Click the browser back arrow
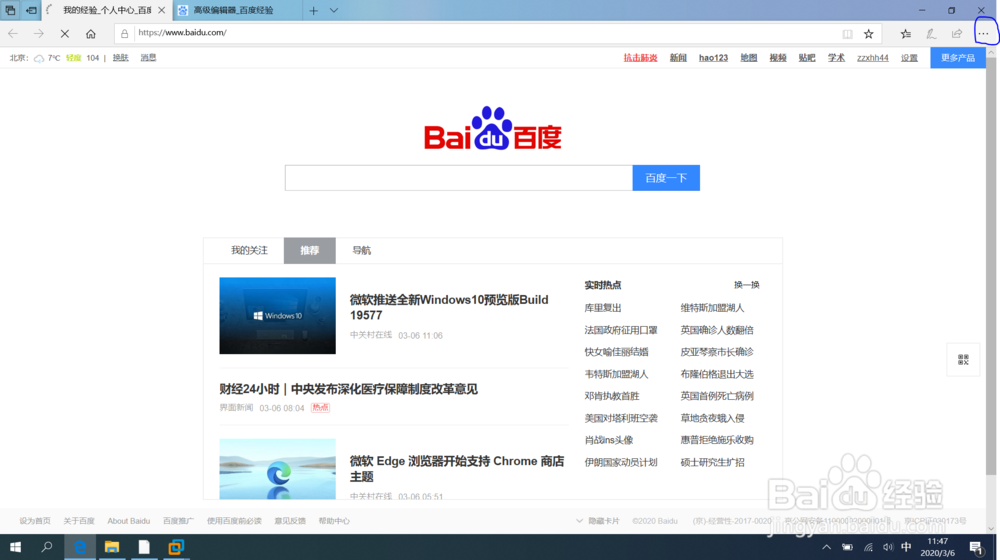 click(x=13, y=33)
